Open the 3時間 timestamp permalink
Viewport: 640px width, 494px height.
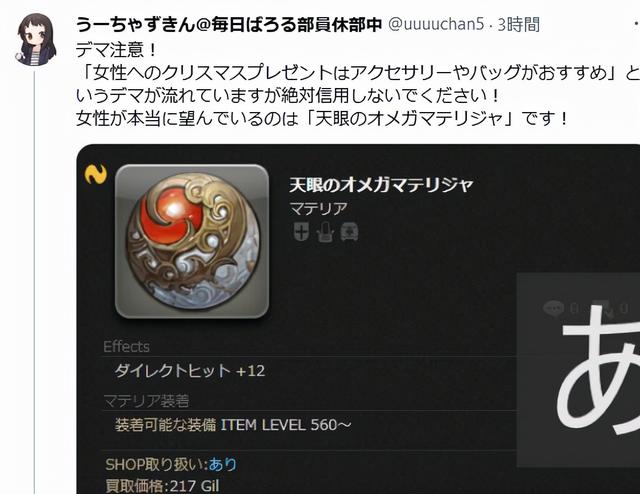[x=518, y=24]
